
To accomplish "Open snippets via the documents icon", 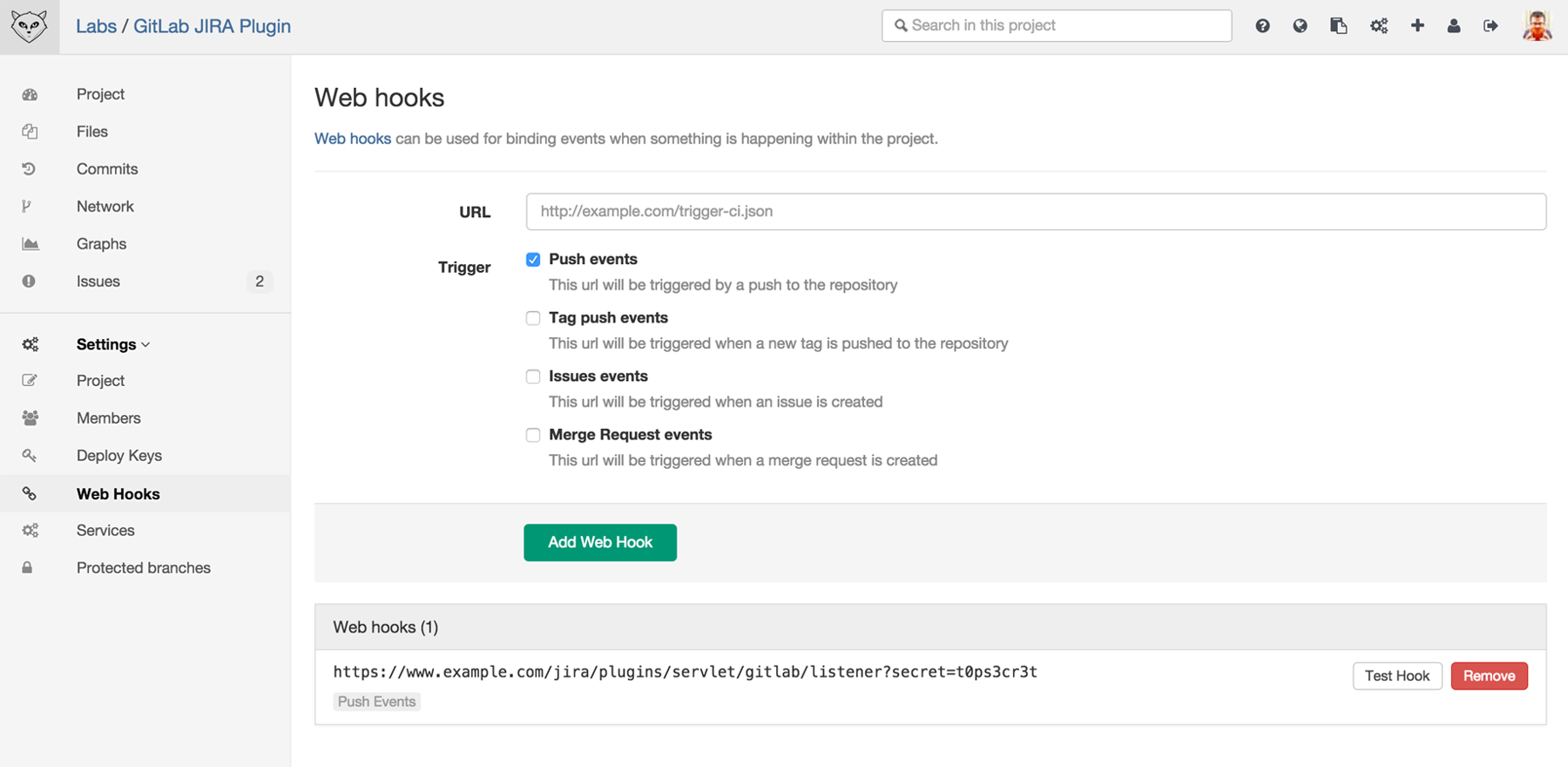I will tap(1339, 25).
